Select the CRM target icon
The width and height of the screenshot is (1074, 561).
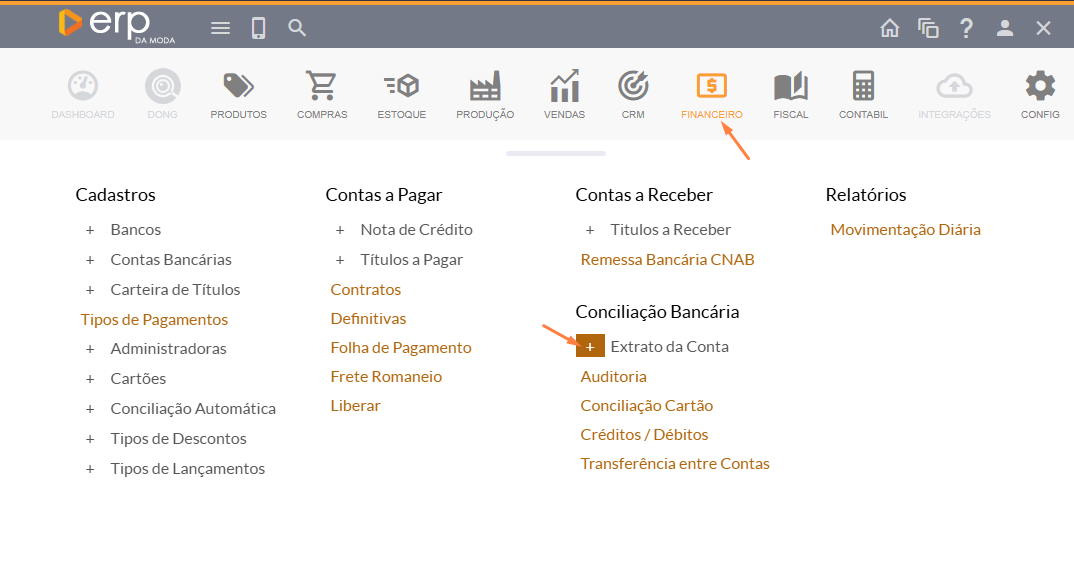[x=633, y=88]
